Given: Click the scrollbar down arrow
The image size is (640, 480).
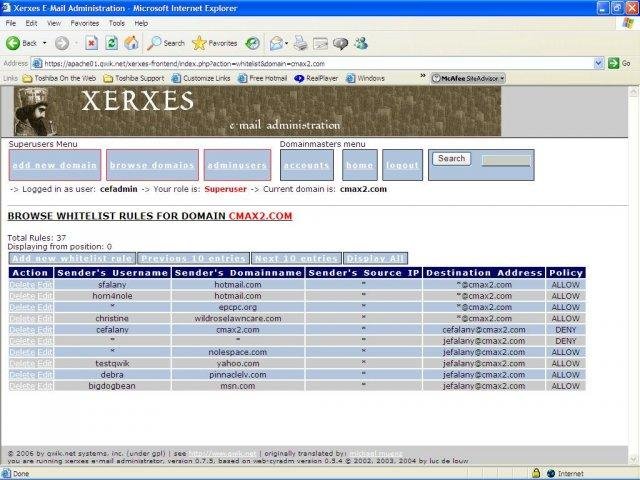Looking at the screenshot, I should pos(633,459).
